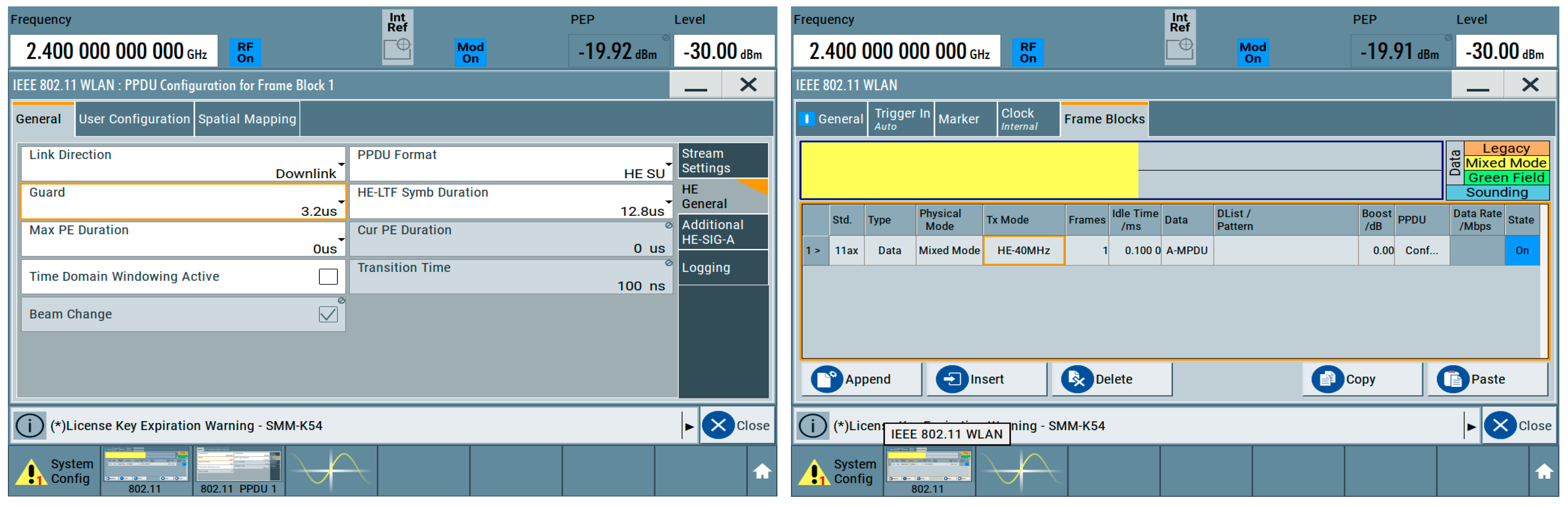The height and width of the screenshot is (507, 1568).
Task: Switch to User Configuration tab
Action: click(134, 119)
